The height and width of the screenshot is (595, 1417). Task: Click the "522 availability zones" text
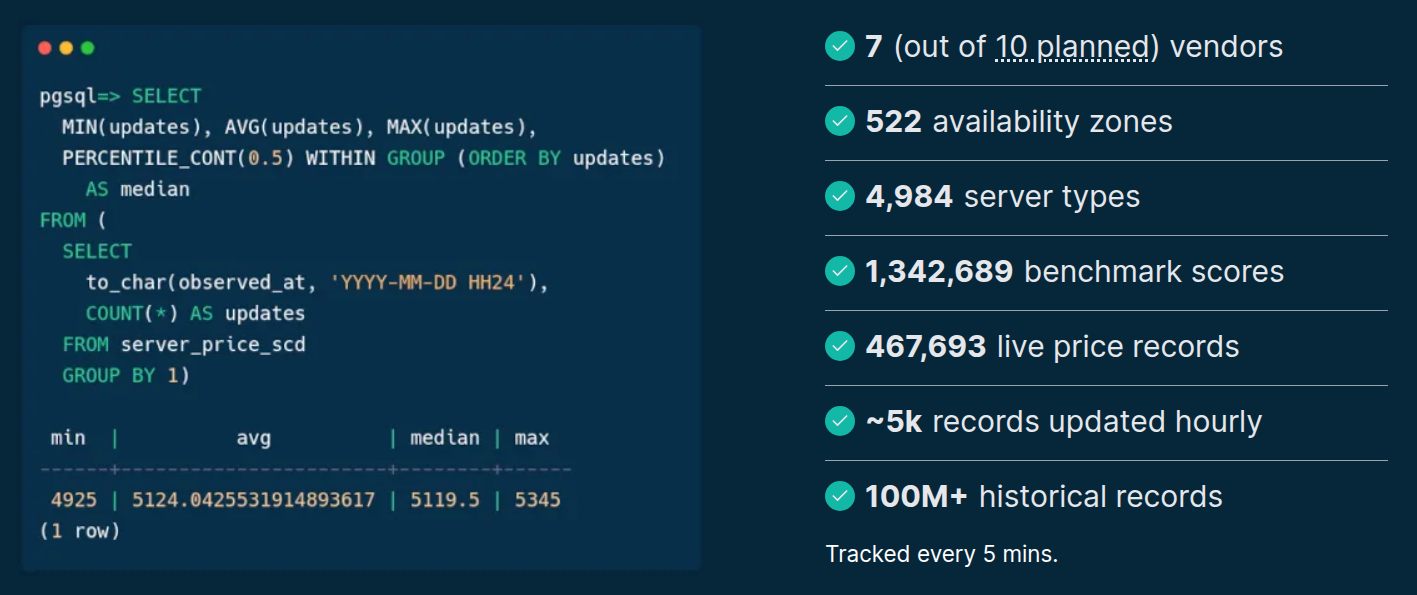coord(1018,122)
